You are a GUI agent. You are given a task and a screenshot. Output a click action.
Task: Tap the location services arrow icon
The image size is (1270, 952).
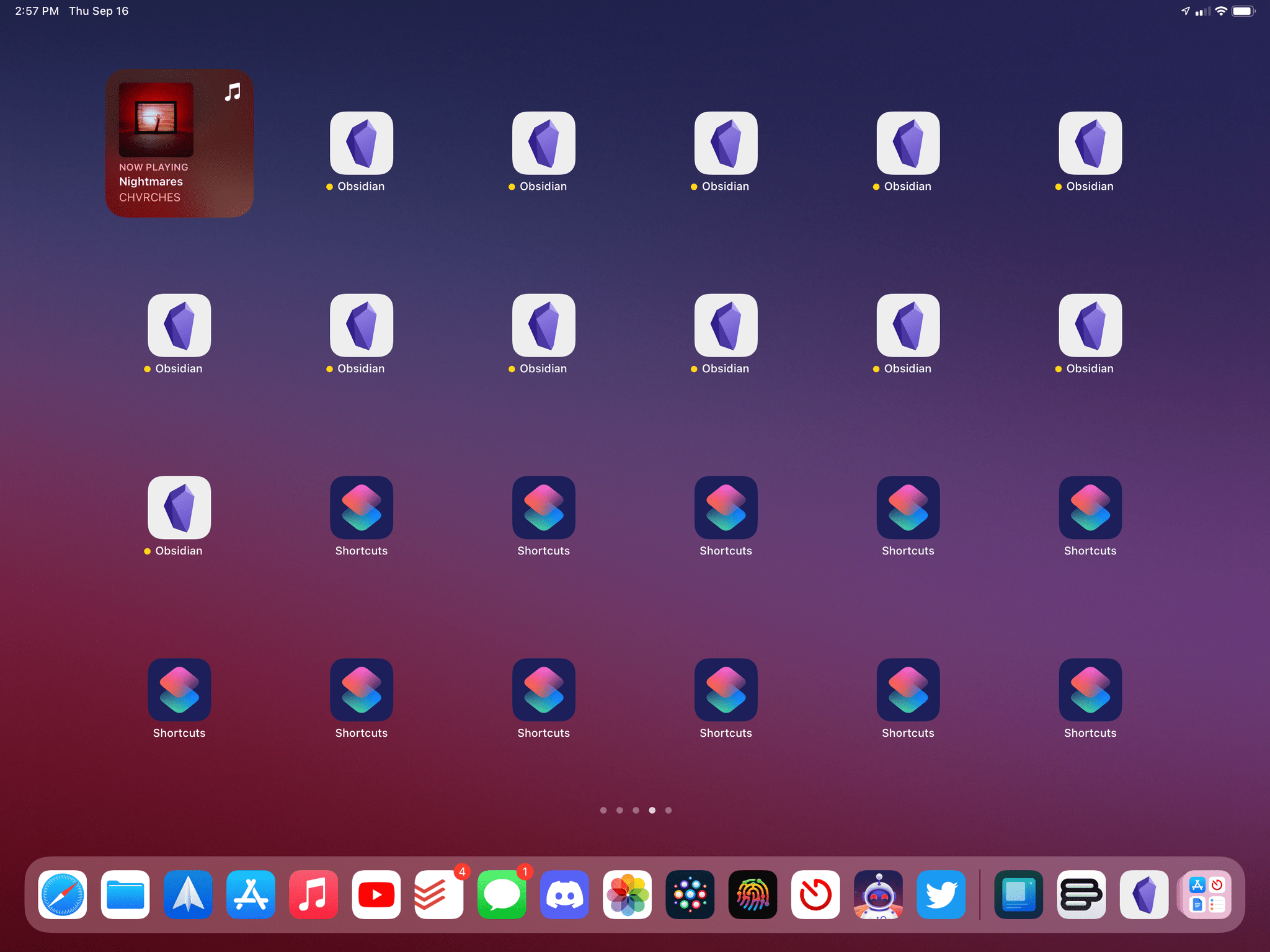(x=1185, y=11)
